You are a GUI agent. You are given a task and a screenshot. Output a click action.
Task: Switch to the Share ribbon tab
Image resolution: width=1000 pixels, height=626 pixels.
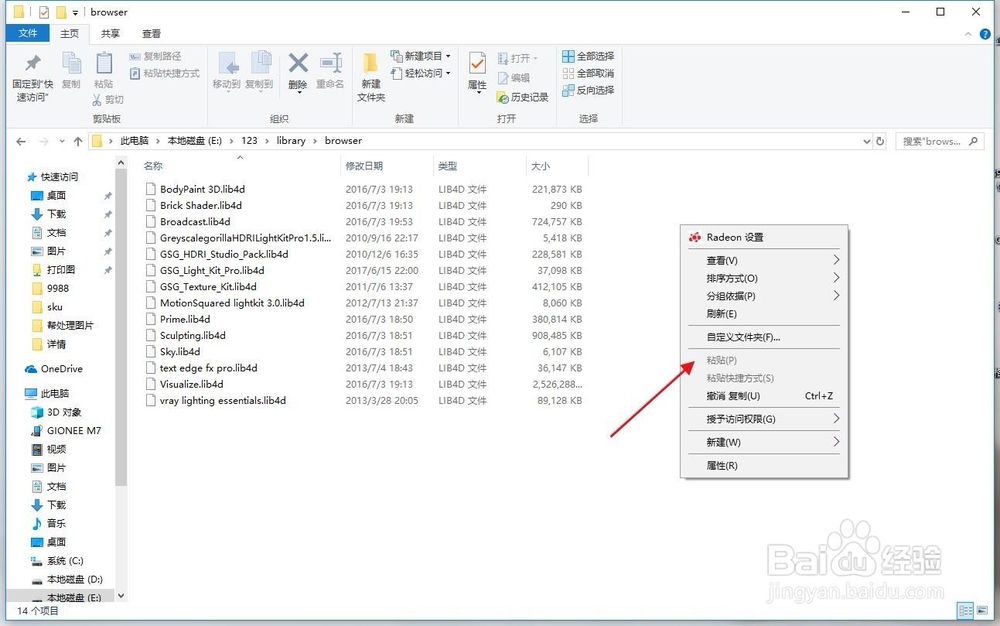tap(110, 33)
